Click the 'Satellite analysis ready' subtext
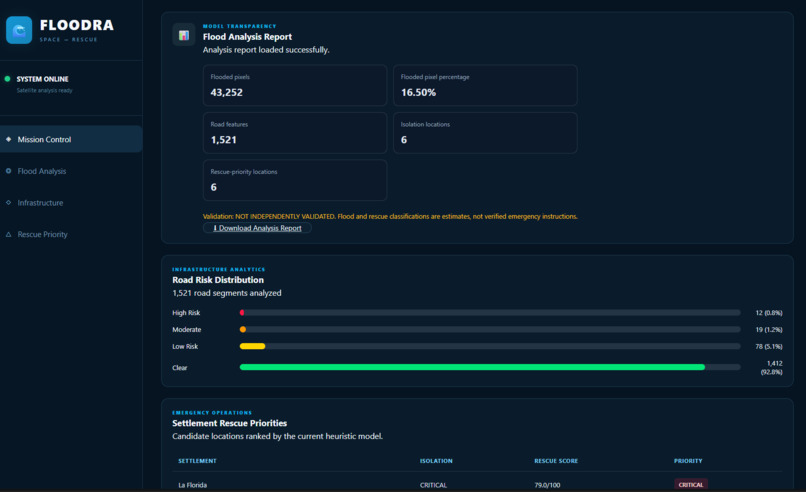Screen dimensions: 806x492 pyautogui.click(x=44, y=90)
